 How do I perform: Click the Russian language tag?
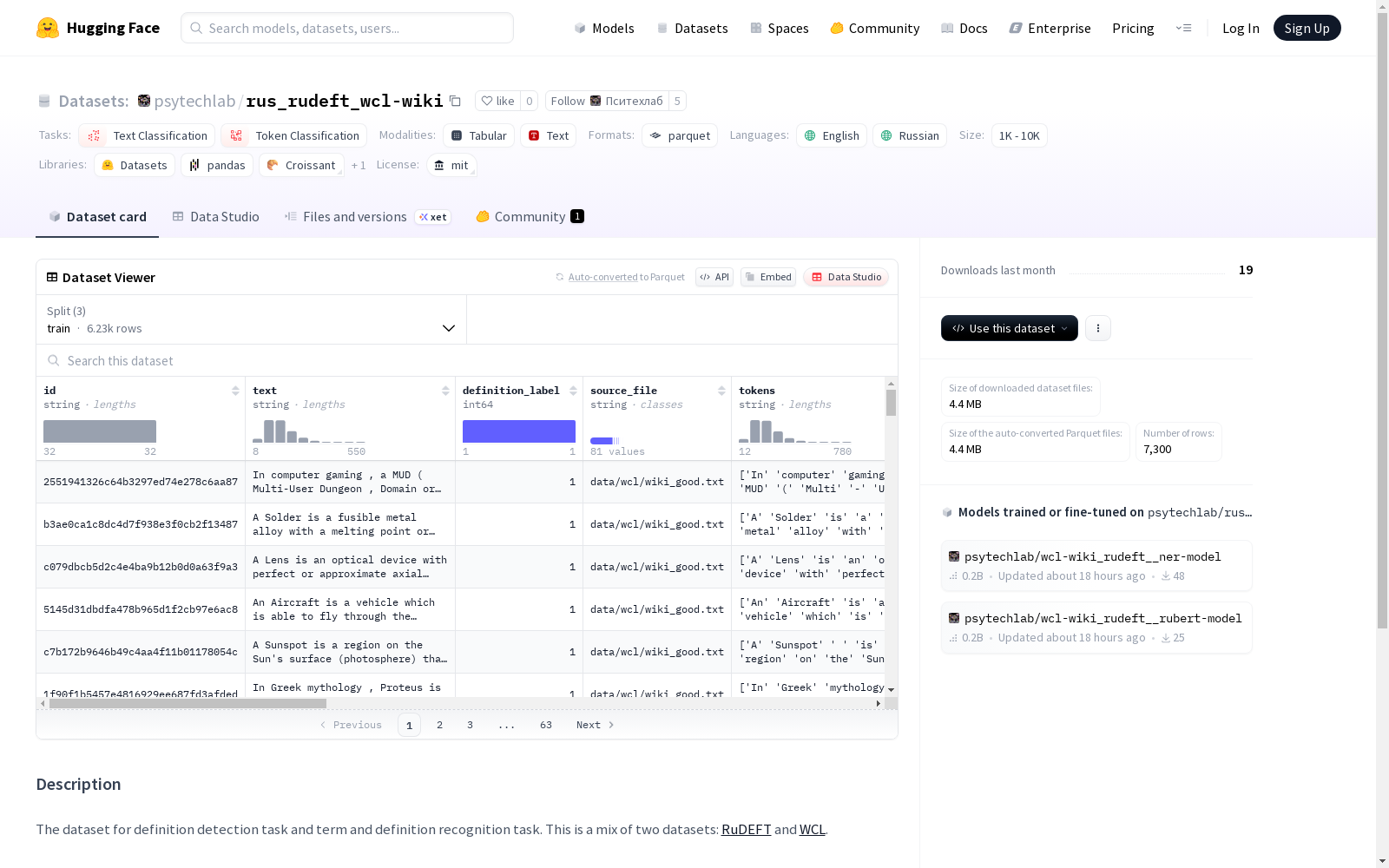click(910, 135)
